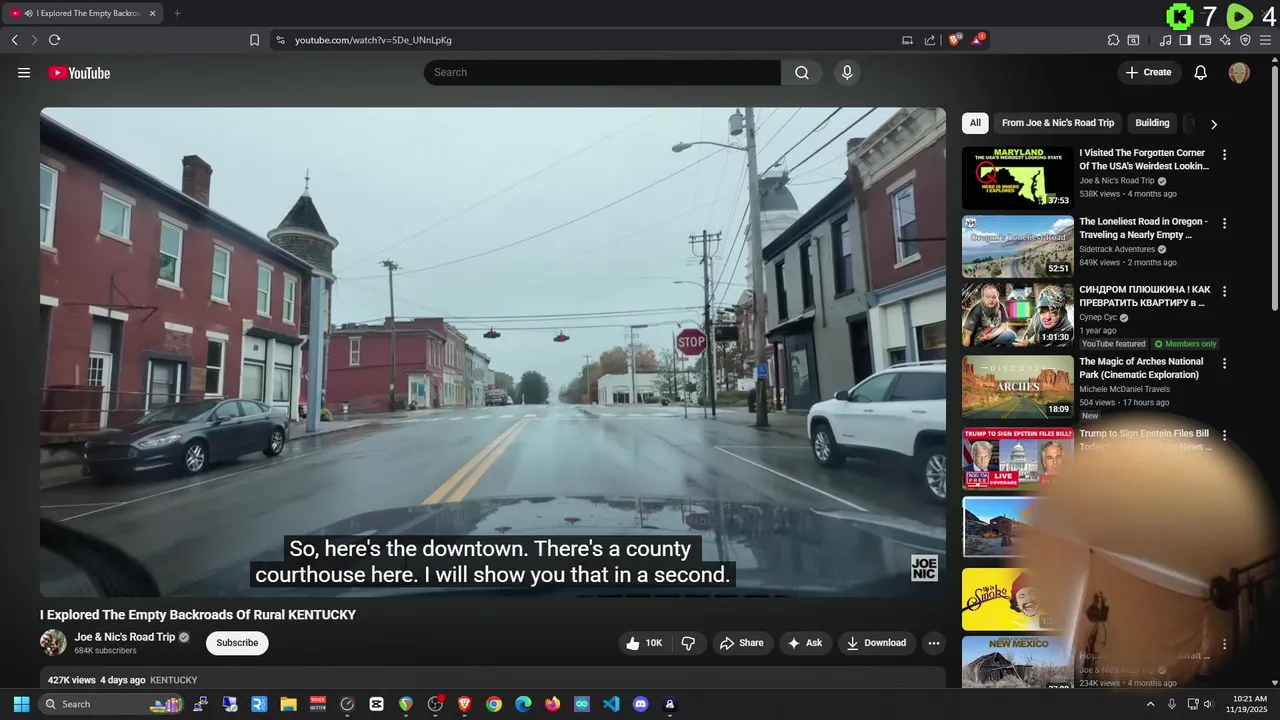Open the KENTUCKY hashtag link
The width and height of the screenshot is (1280, 720).
[x=173, y=680]
